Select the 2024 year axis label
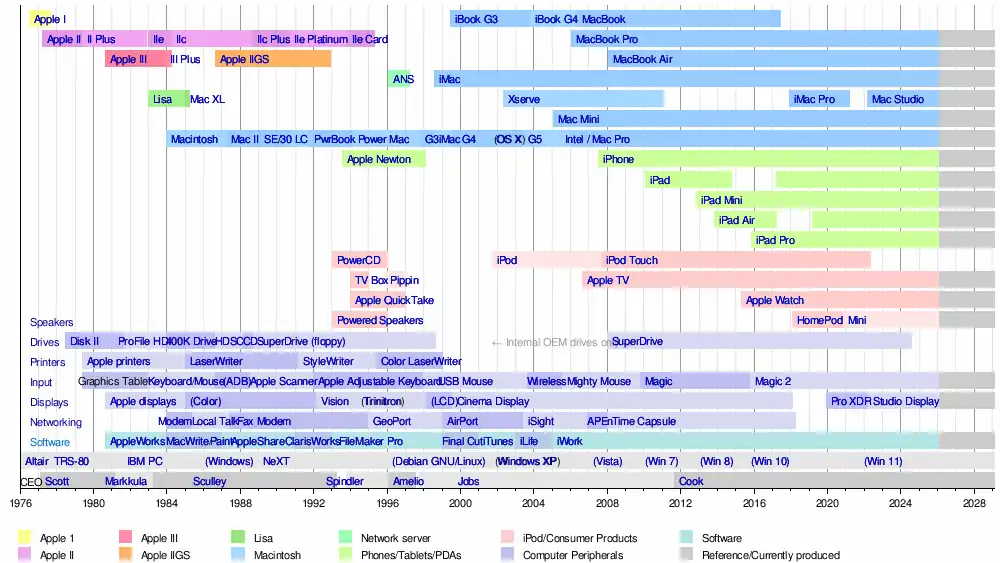 click(x=901, y=503)
